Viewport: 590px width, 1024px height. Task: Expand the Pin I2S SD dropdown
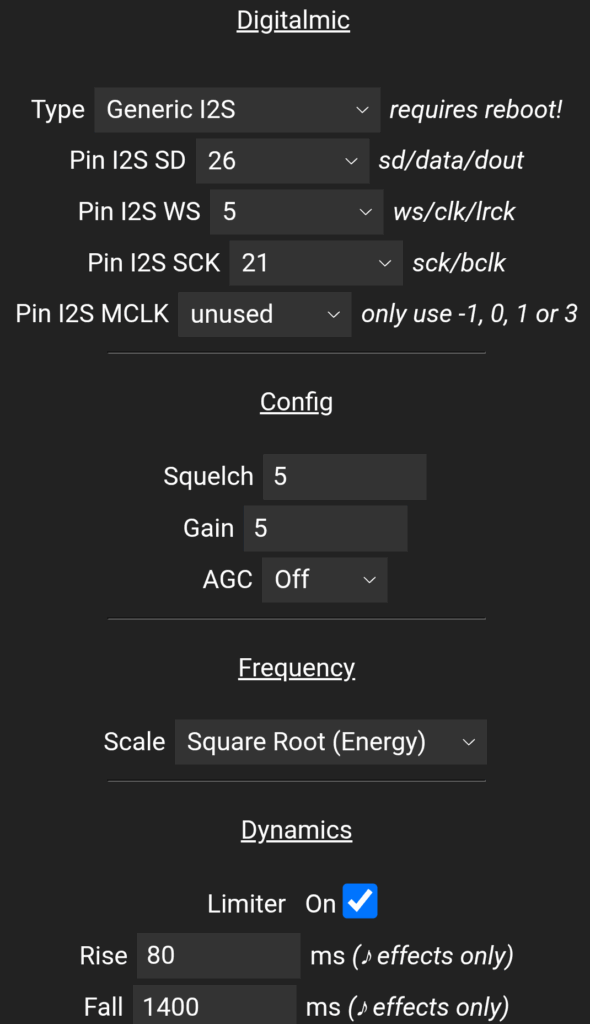coord(282,161)
